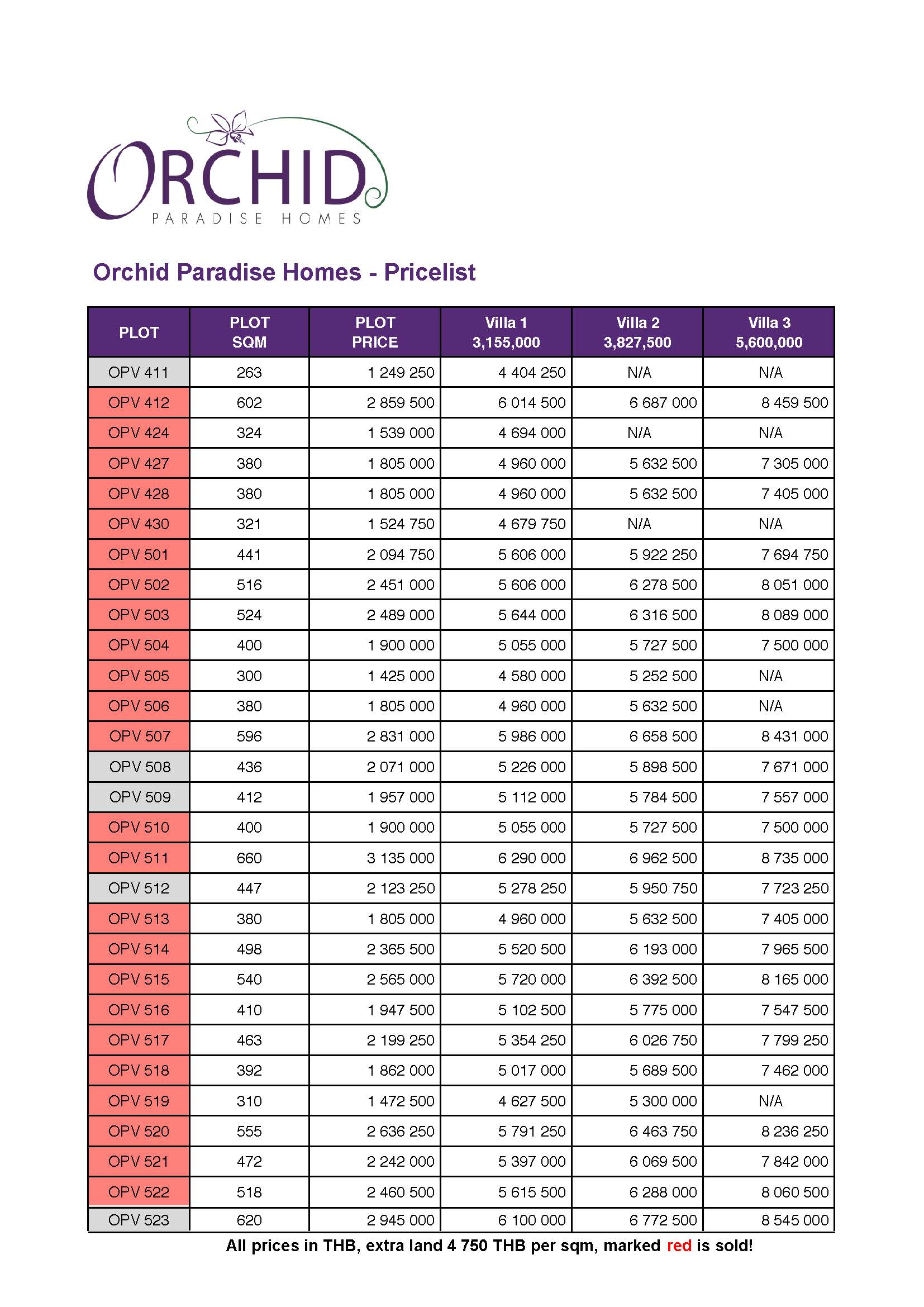This screenshot has height=1307, width=924.
Task: Click the Villa 3 5,600,000 header
Action: coord(769,332)
